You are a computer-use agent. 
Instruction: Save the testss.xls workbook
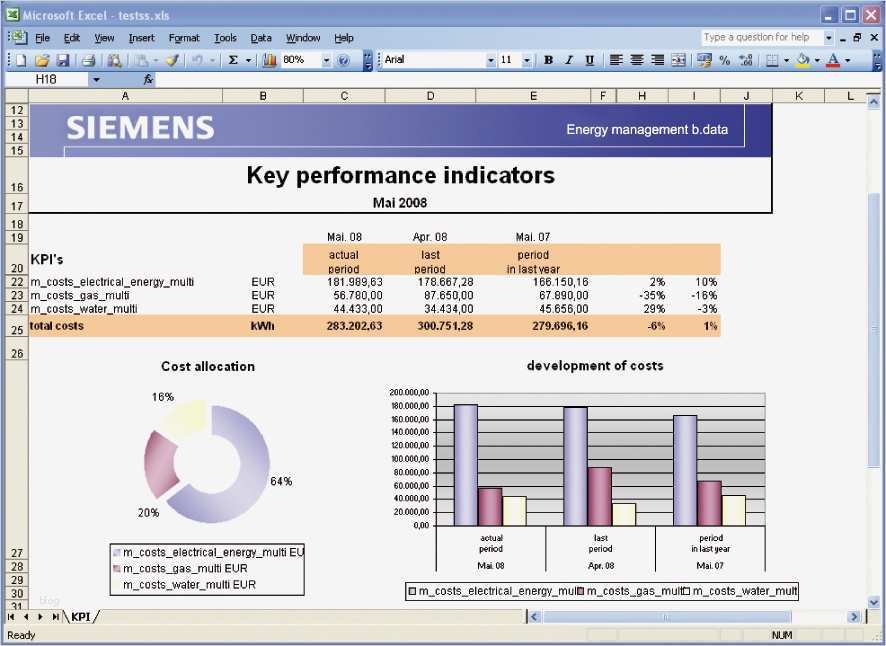(63, 60)
